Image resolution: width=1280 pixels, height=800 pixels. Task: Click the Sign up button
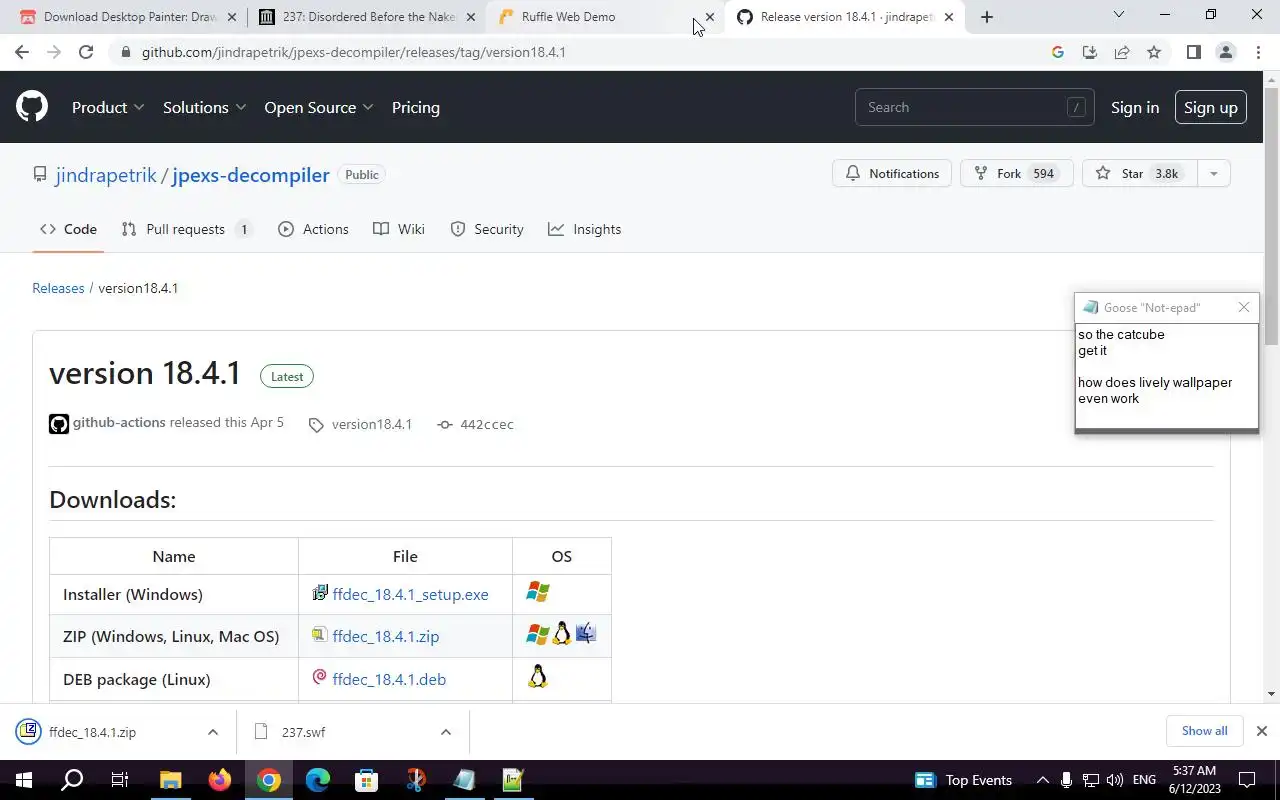coord(1211,107)
